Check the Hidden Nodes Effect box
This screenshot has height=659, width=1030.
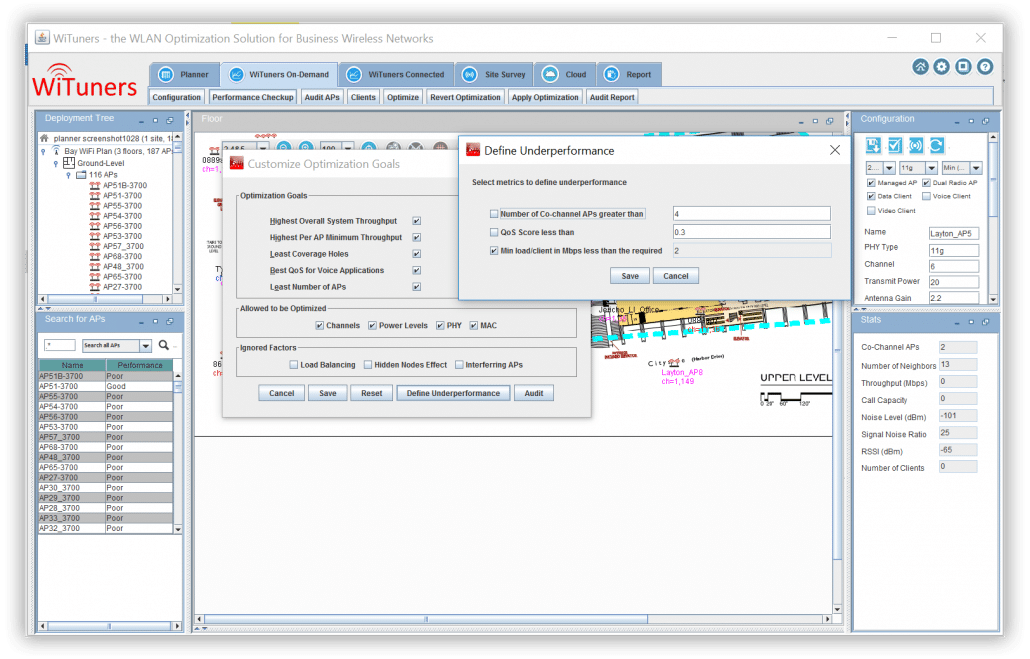tap(368, 365)
